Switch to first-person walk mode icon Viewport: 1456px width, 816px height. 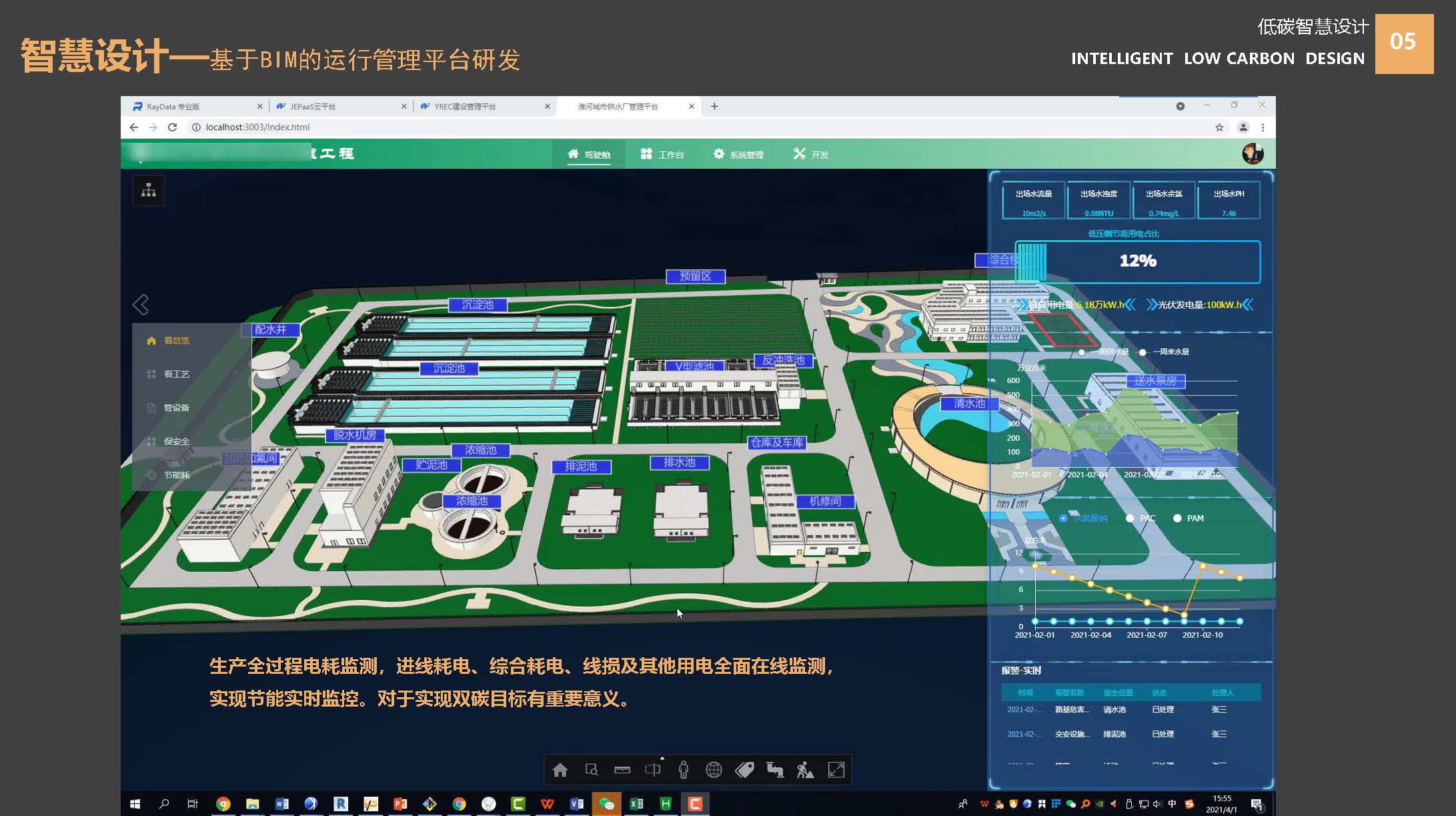click(x=683, y=770)
